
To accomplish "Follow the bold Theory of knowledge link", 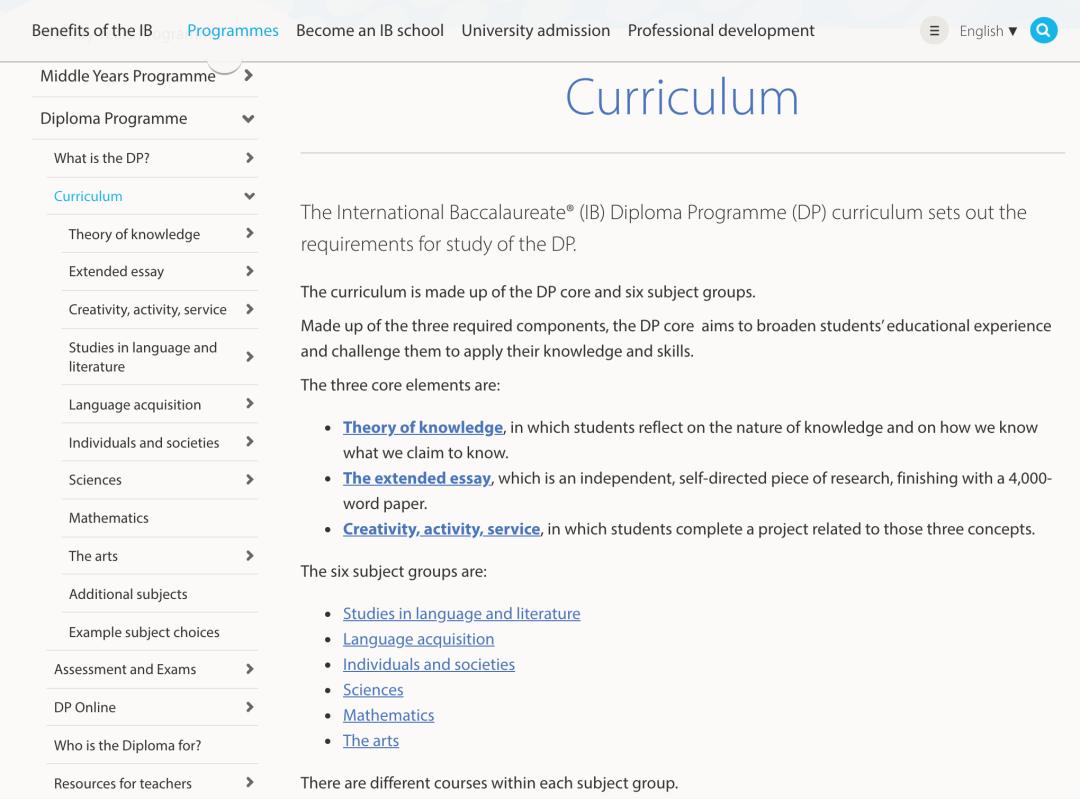I will (x=423, y=427).
